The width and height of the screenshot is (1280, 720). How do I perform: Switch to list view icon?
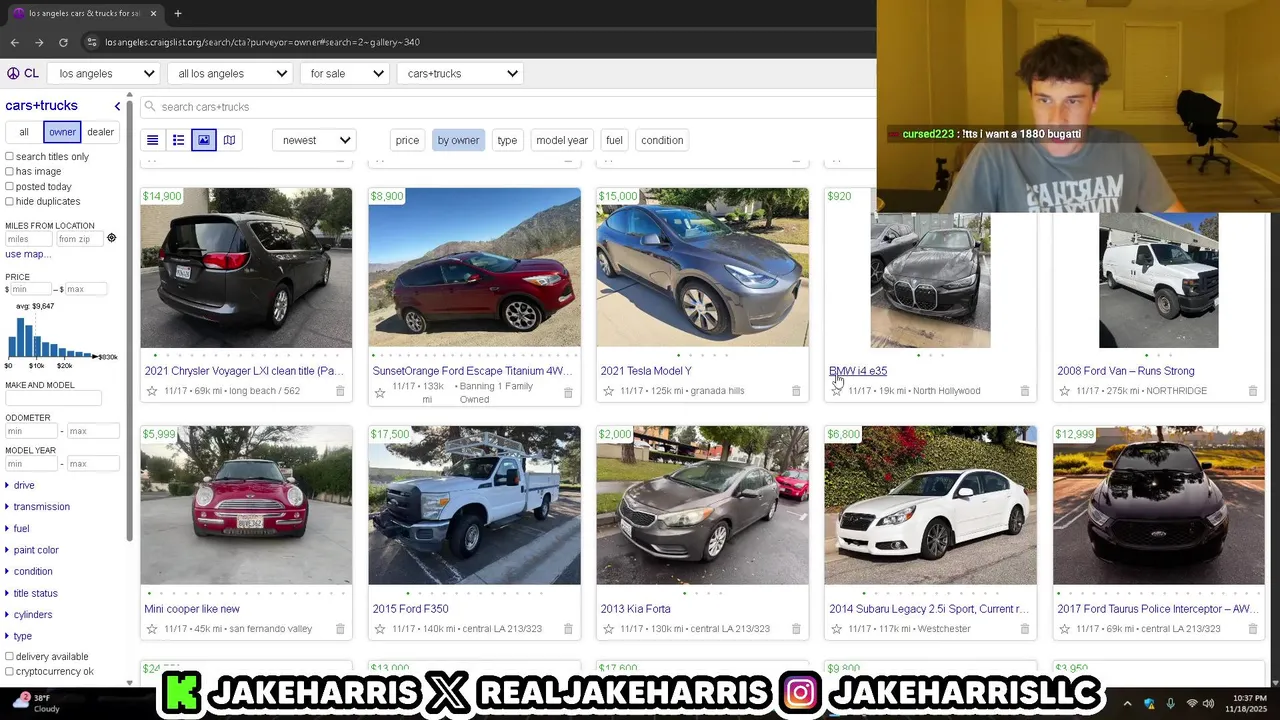tap(153, 140)
